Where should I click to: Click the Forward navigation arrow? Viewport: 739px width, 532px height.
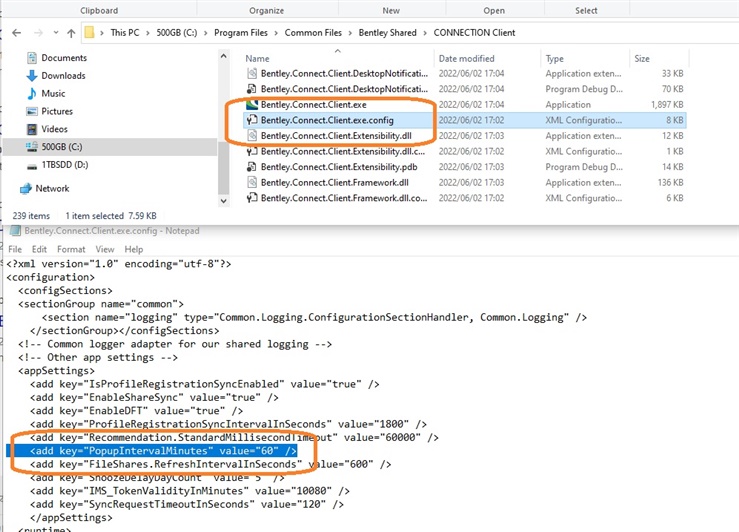38,33
